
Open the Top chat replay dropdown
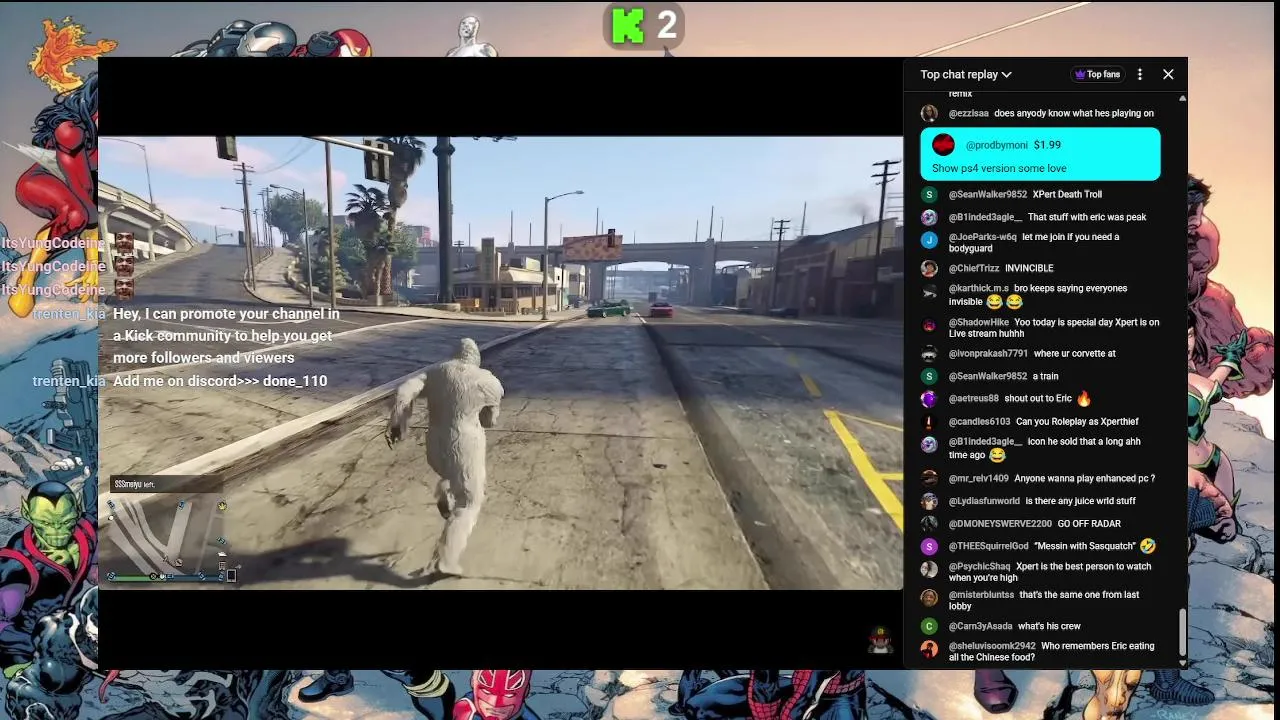966,74
